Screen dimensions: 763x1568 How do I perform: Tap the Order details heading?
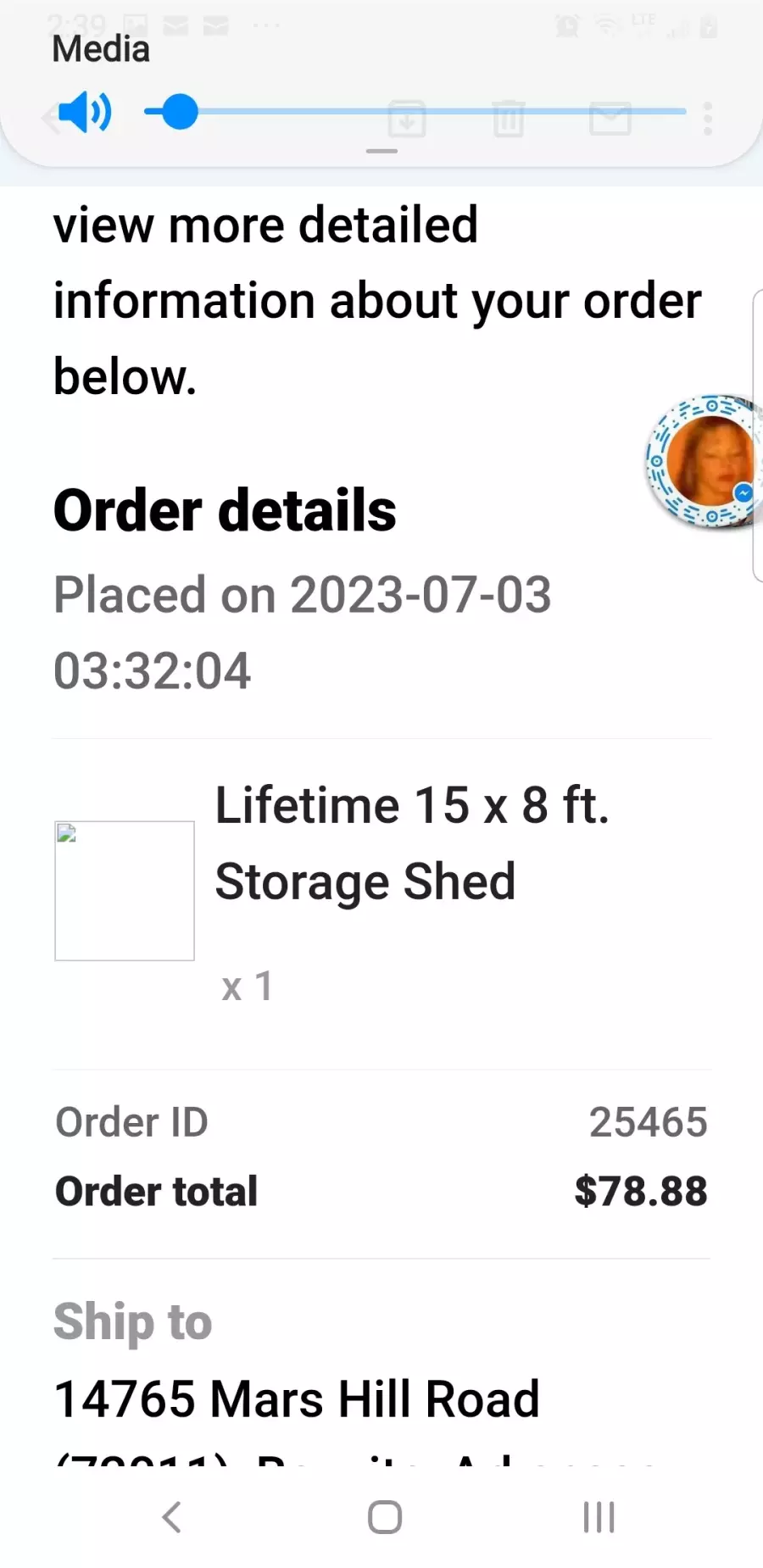(225, 510)
